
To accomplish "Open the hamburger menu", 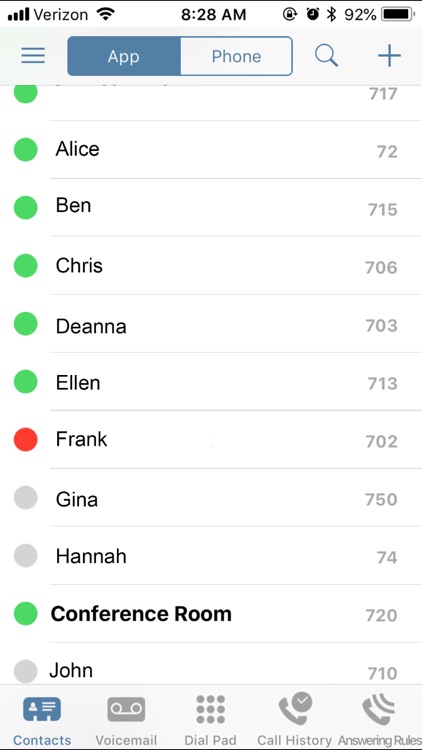I will [33, 56].
